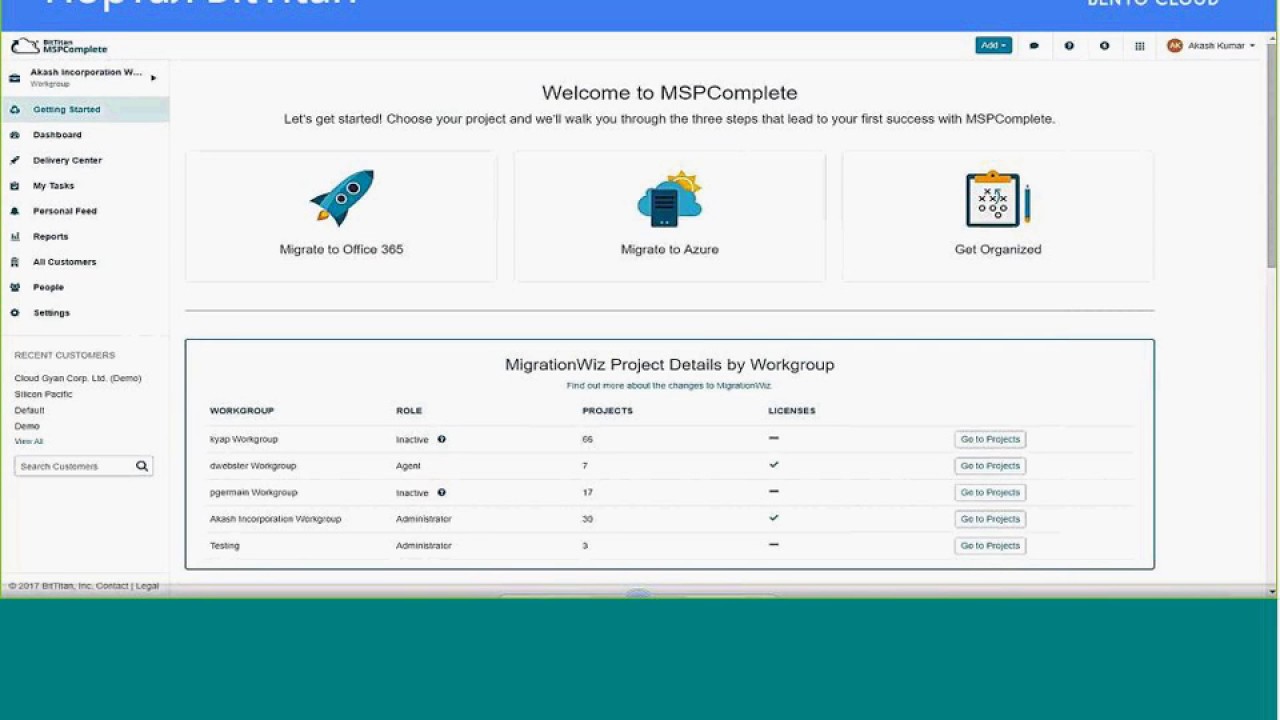Click the All Customers building icon
Image resolution: width=1280 pixels, height=720 pixels.
coord(14,262)
